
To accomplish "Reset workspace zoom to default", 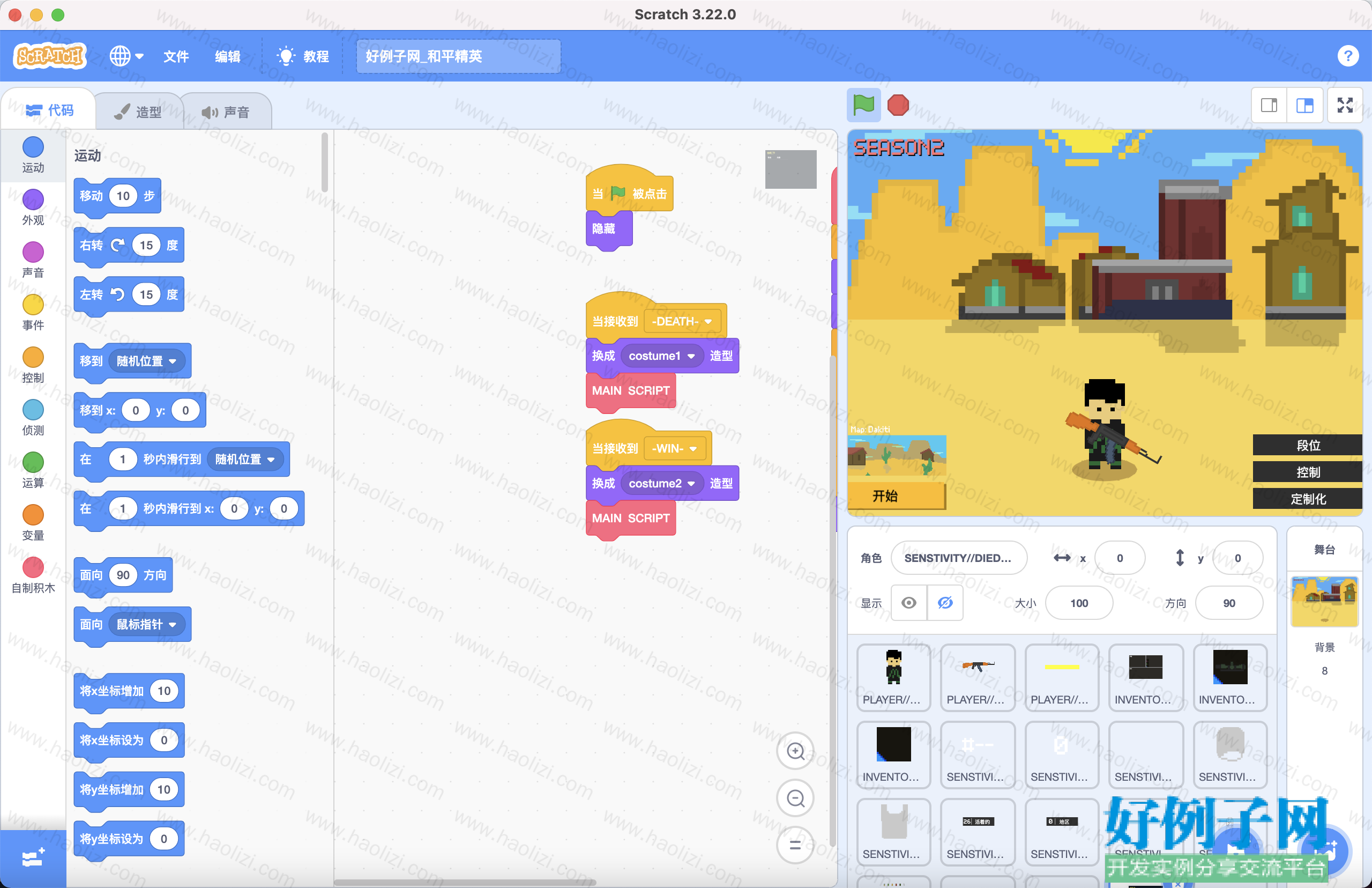I will (x=795, y=845).
